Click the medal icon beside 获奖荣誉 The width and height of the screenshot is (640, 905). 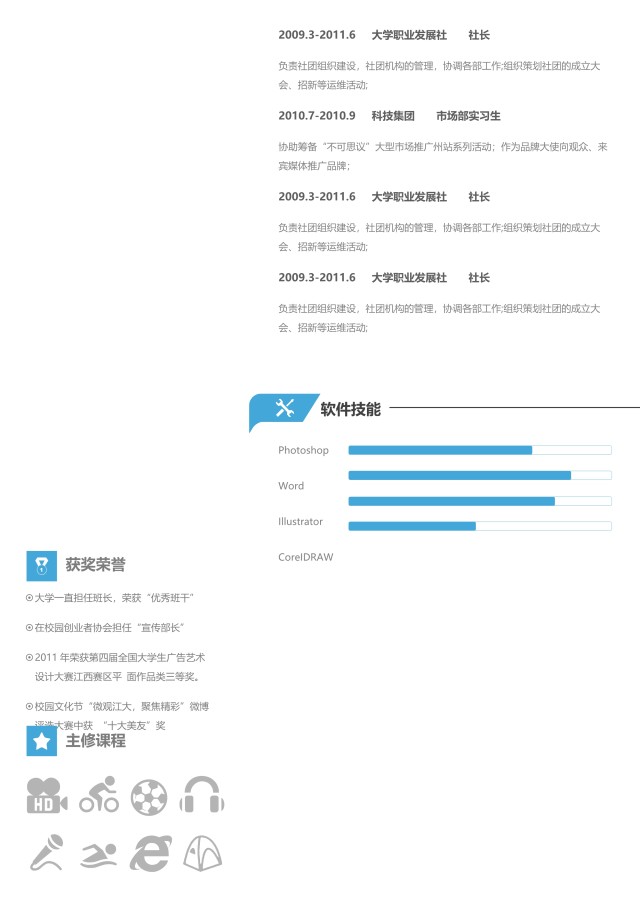[41, 565]
